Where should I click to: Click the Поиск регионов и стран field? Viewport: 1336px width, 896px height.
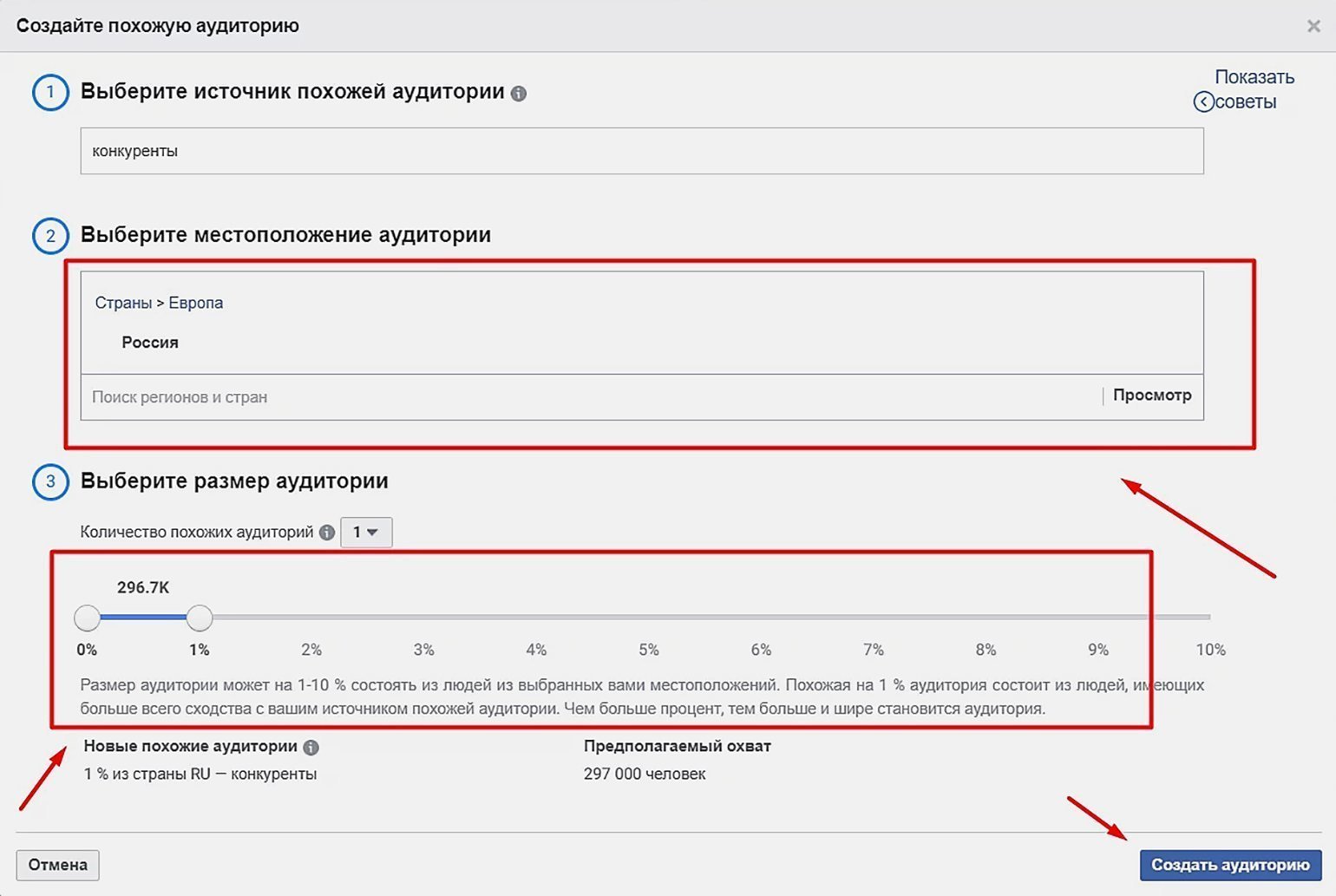pyautogui.click(x=590, y=397)
